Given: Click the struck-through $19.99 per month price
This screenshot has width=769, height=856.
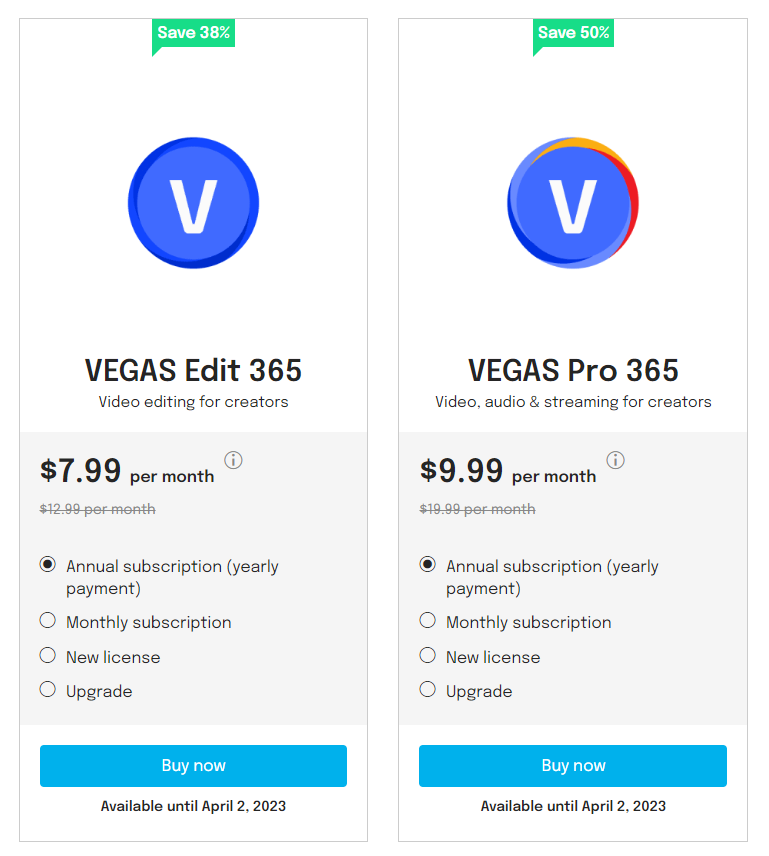Looking at the screenshot, I should 478,509.
